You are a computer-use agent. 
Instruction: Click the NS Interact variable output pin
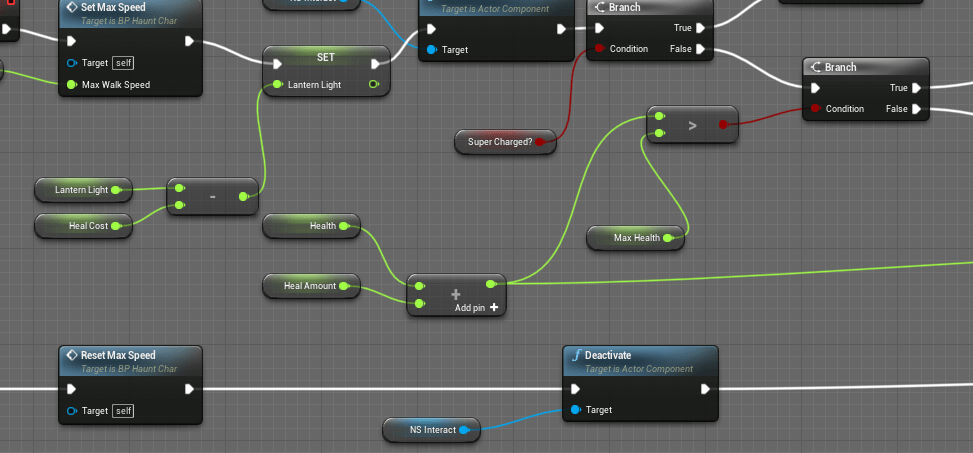click(x=464, y=430)
